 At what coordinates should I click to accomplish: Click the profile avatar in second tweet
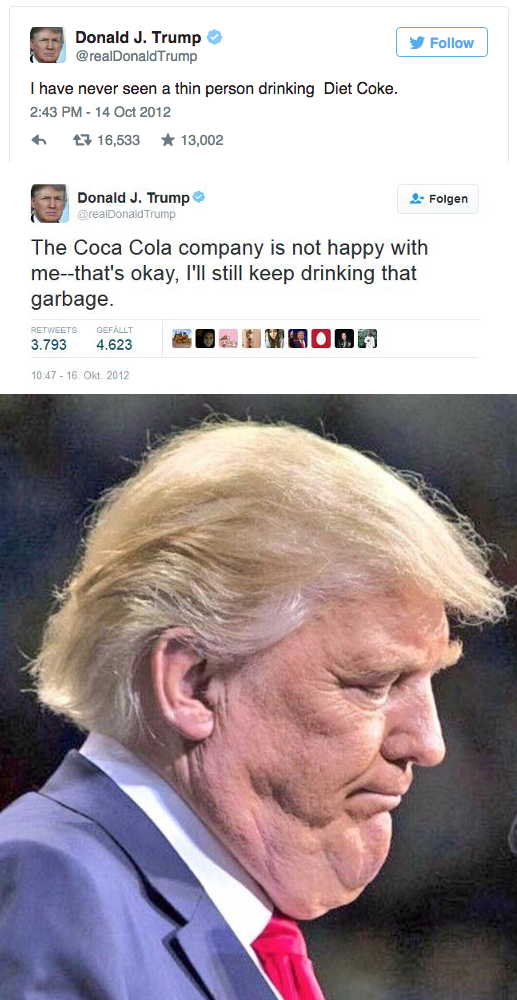(x=49, y=203)
